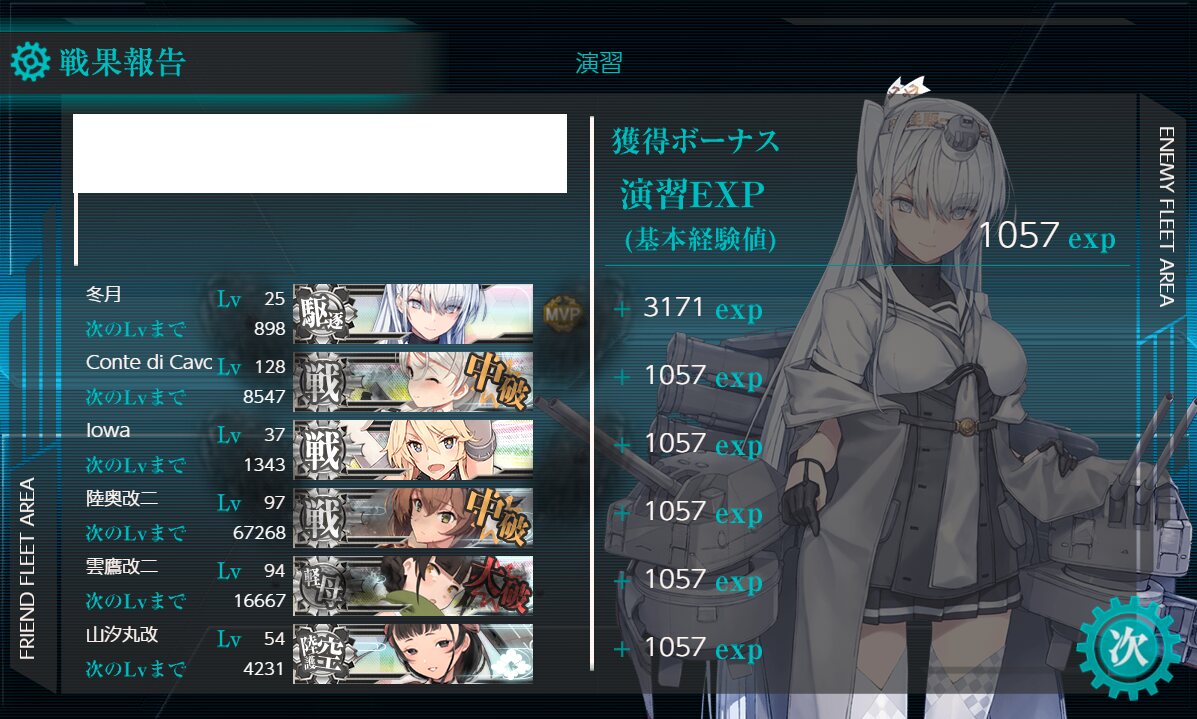The height and width of the screenshot is (719, 1197).
Task: Select 冬月's ship banner portrait
Action: tap(413, 313)
